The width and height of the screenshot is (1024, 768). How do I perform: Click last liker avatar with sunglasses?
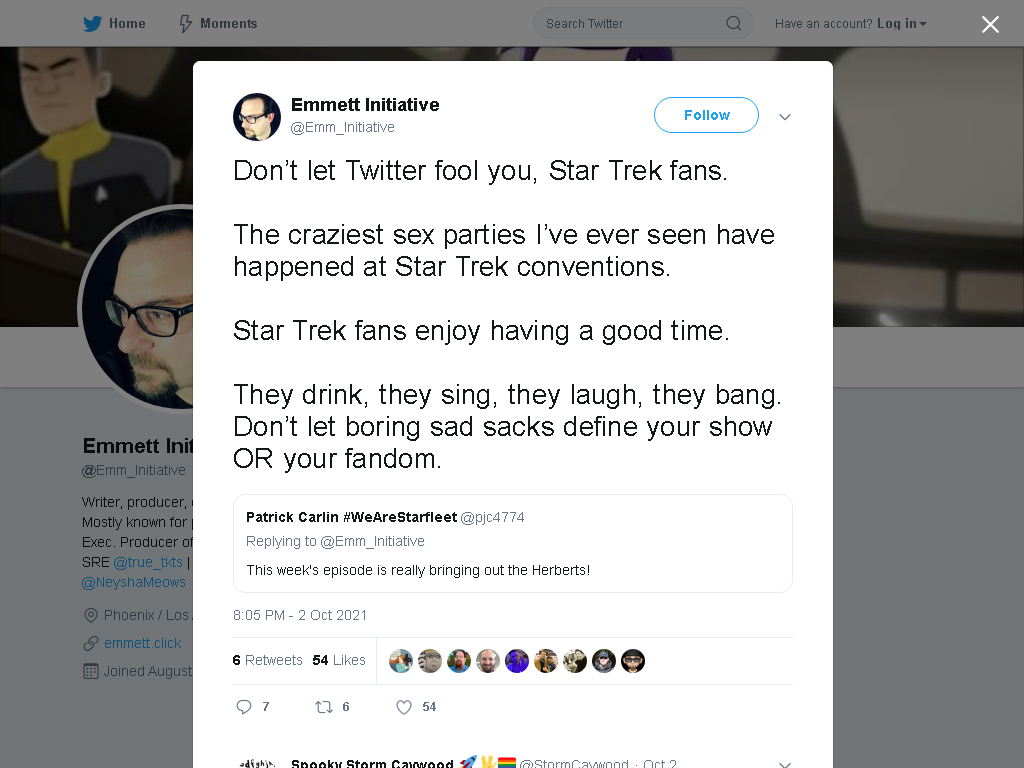click(633, 661)
